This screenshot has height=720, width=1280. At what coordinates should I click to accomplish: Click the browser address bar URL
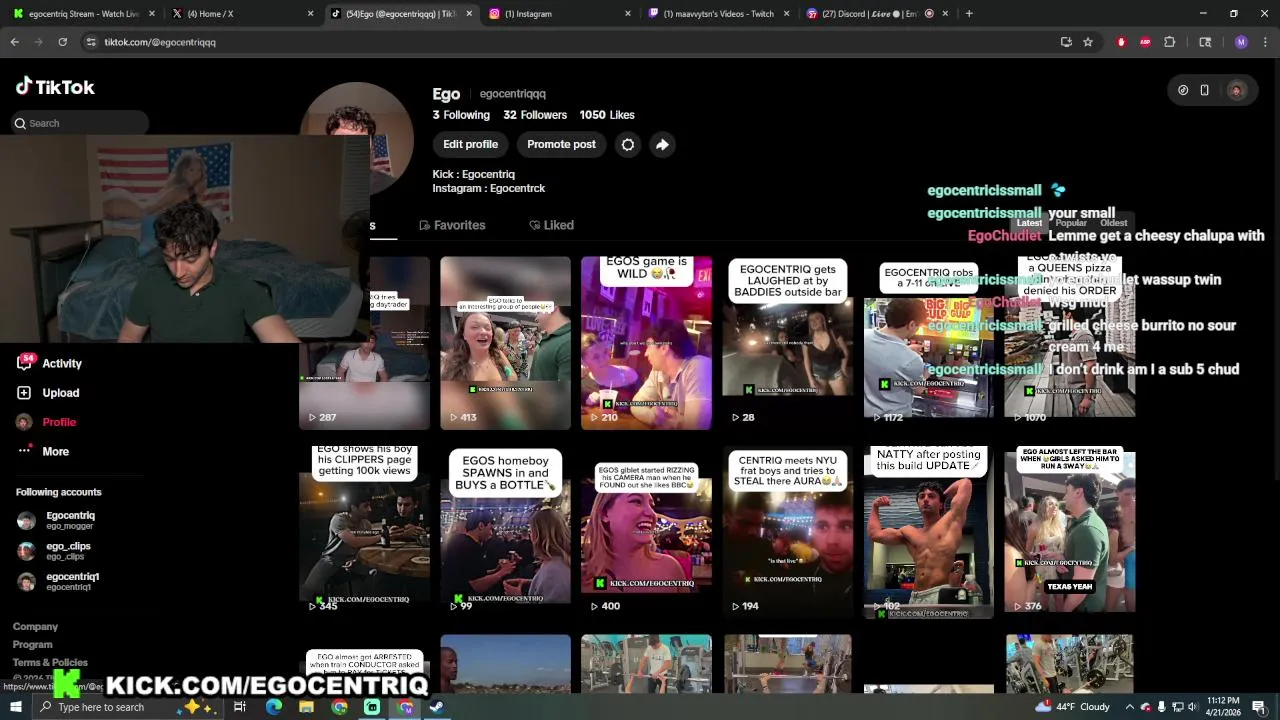click(x=160, y=42)
